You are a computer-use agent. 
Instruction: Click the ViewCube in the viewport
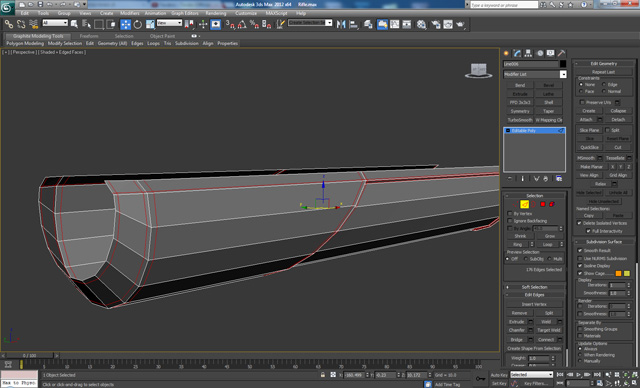click(x=478, y=70)
